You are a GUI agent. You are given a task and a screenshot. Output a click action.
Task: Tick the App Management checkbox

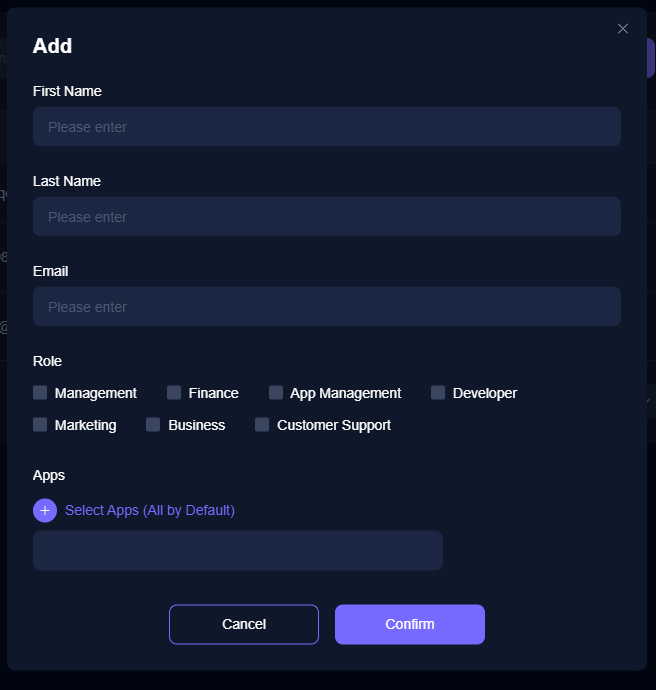276,393
